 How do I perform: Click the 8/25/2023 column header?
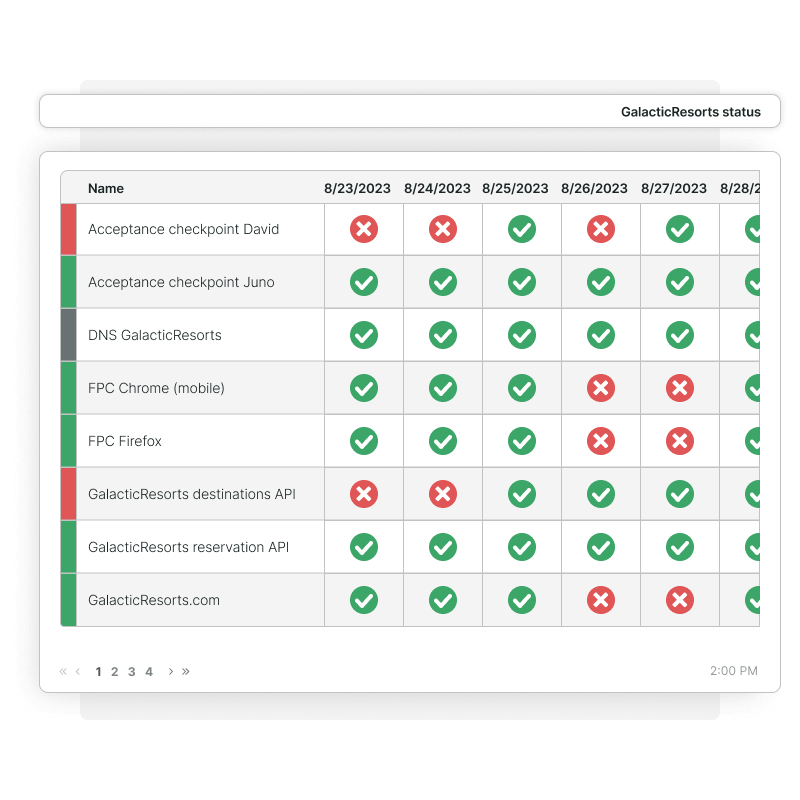pos(515,188)
